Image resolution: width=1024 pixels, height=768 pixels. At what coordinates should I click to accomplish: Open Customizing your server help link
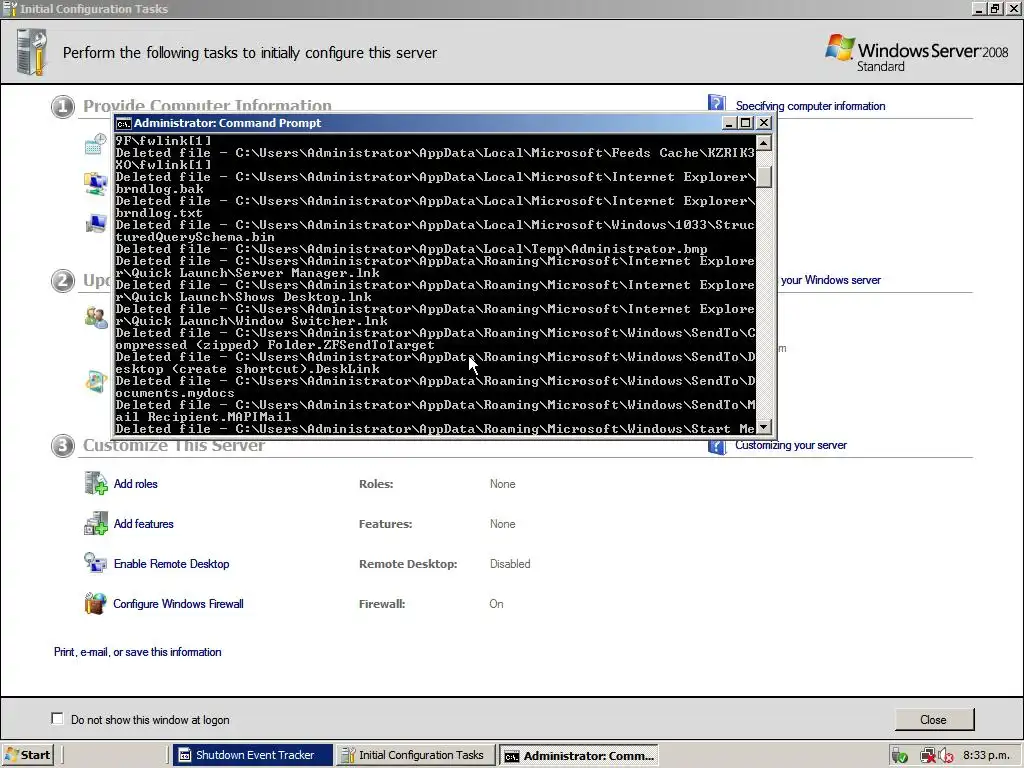click(x=791, y=445)
